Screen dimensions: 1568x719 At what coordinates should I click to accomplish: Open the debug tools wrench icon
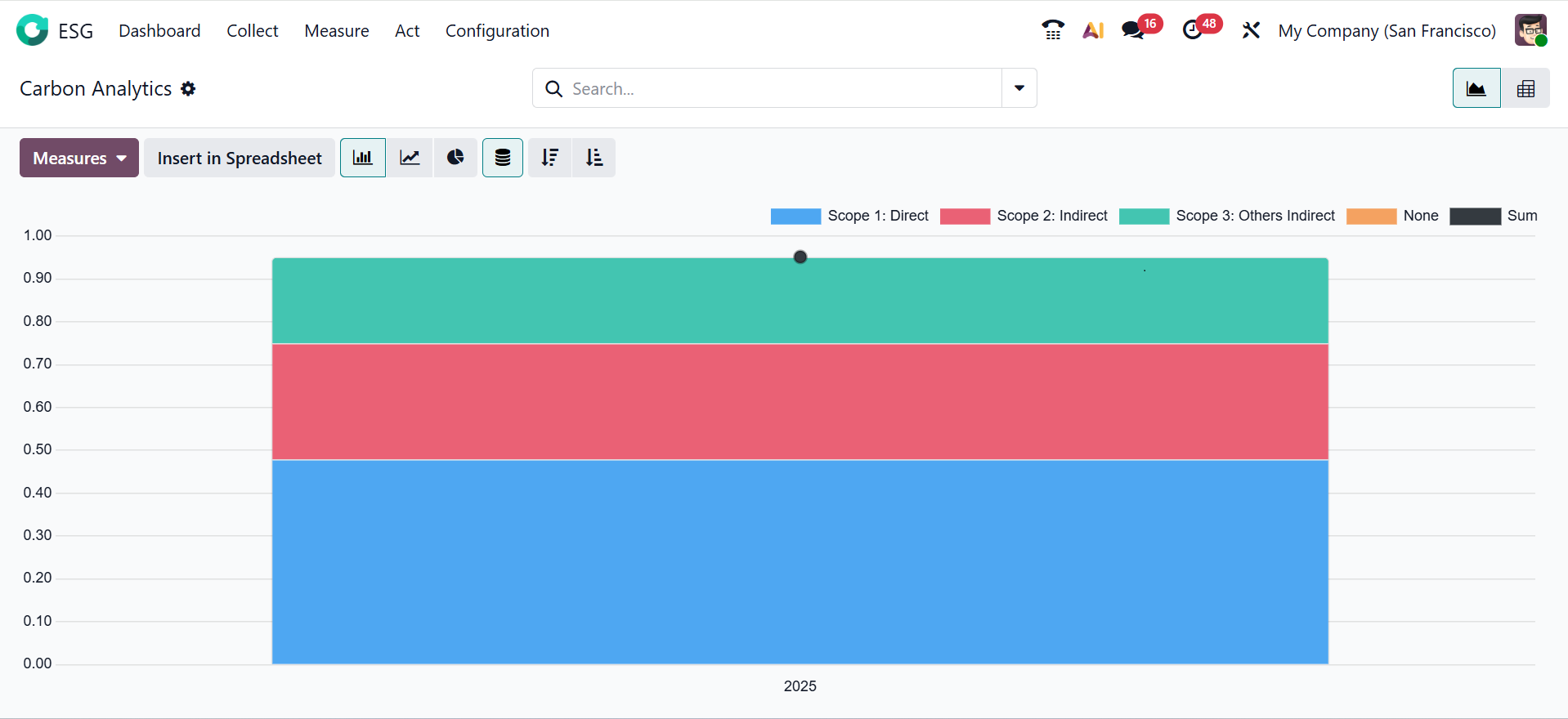[x=1251, y=30]
